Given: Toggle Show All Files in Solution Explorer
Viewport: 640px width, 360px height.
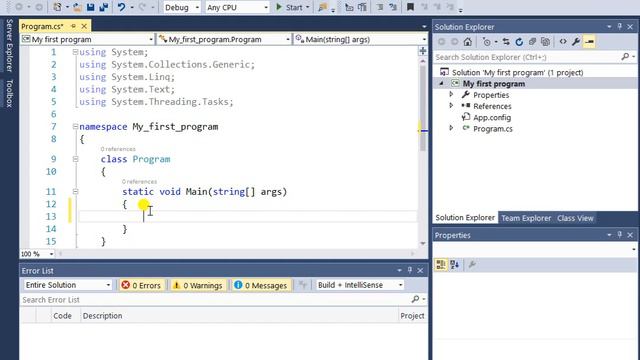Looking at the screenshot, I should (545, 42).
